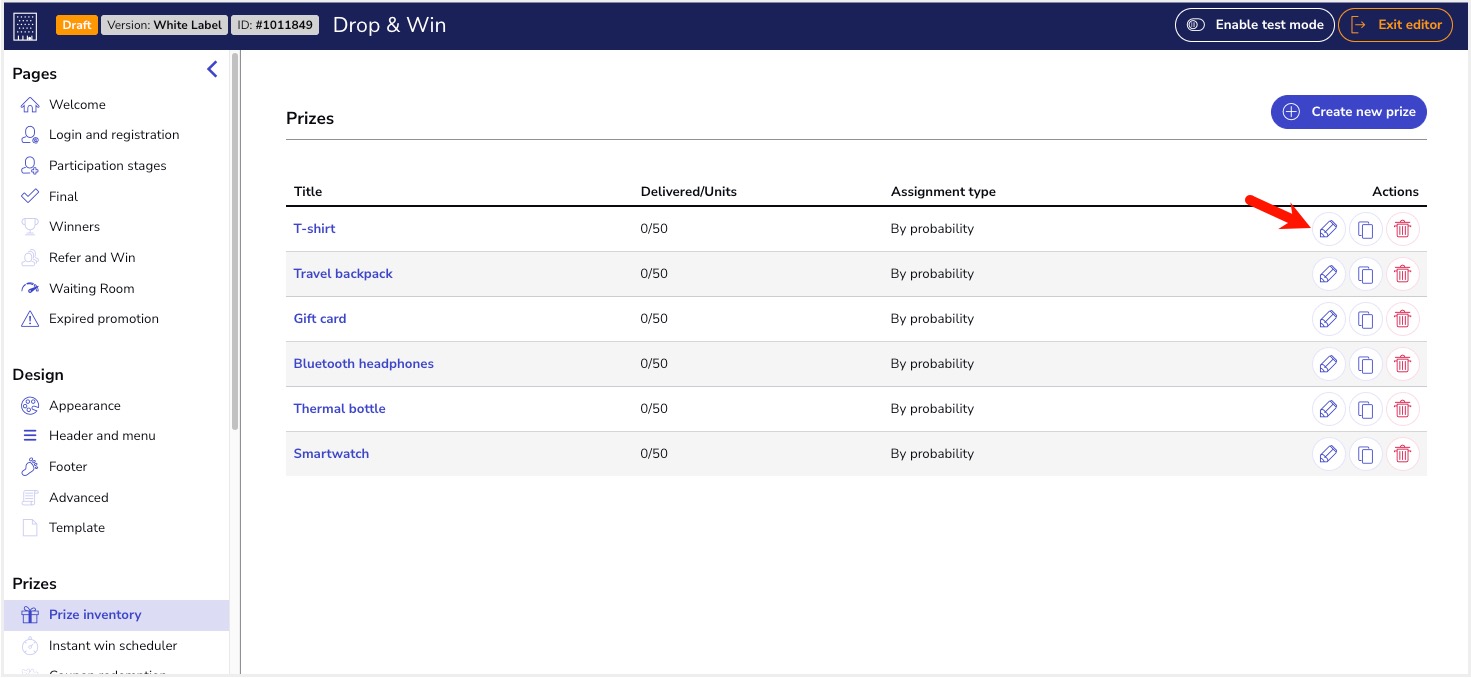Screen dimensions: 1471x678
Task: Select Header and menu option
Action: (102, 436)
